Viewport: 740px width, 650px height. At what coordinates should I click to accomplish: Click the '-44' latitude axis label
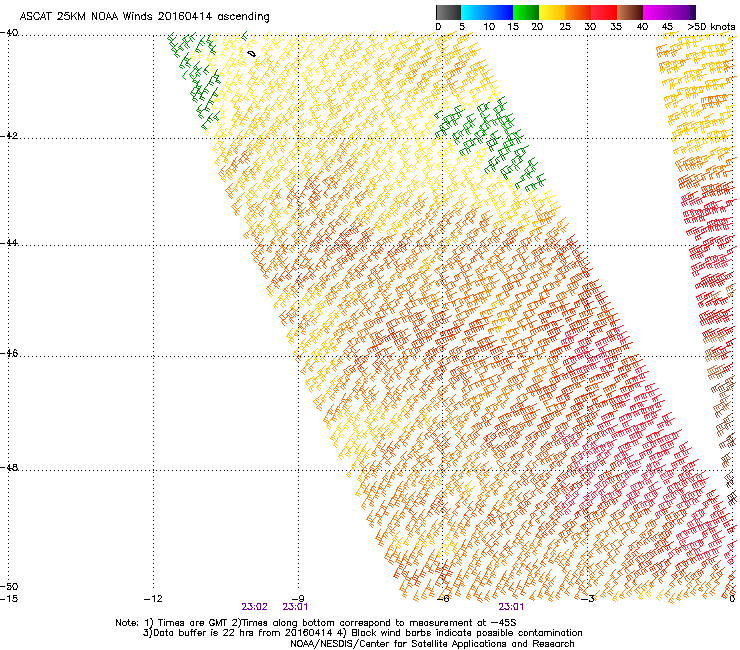tap(9, 243)
